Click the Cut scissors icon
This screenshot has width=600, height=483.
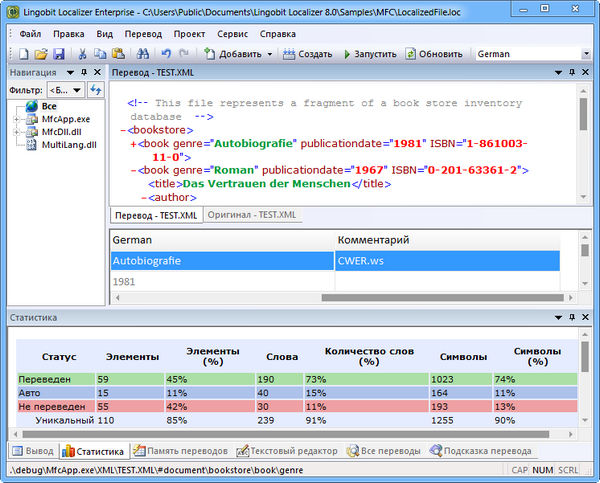pos(82,54)
